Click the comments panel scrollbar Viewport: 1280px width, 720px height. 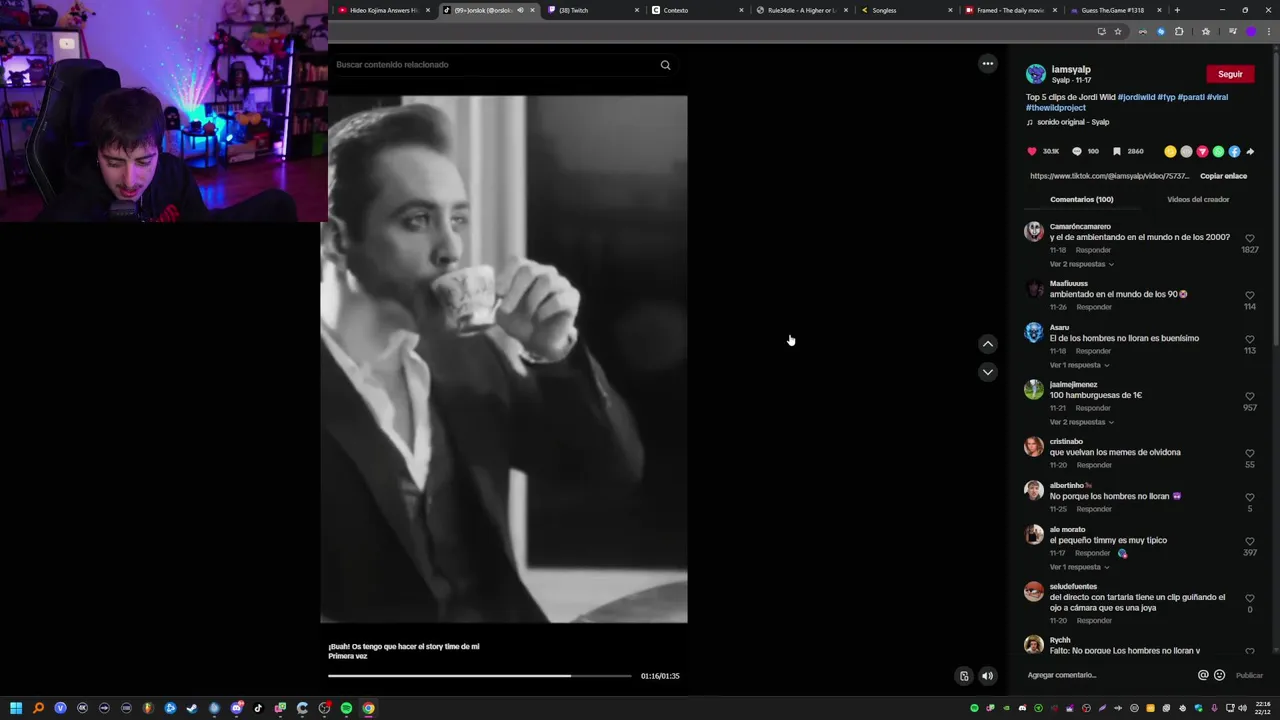pyautogui.click(x=1275, y=200)
